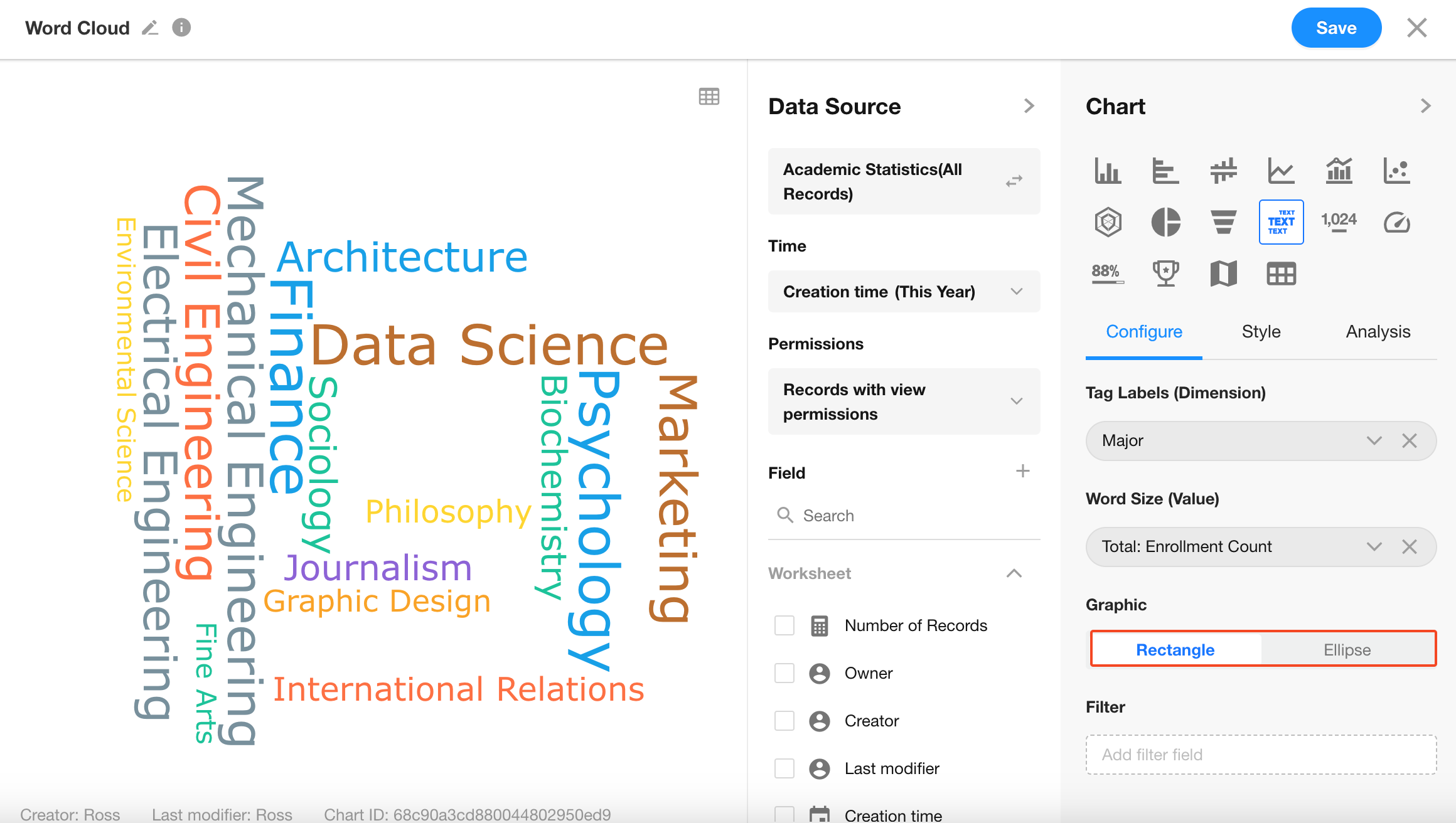Image resolution: width=1456 pixels, height=823 pixels.
Task: Pick the radar chart icon
Action: (1108, 222)
